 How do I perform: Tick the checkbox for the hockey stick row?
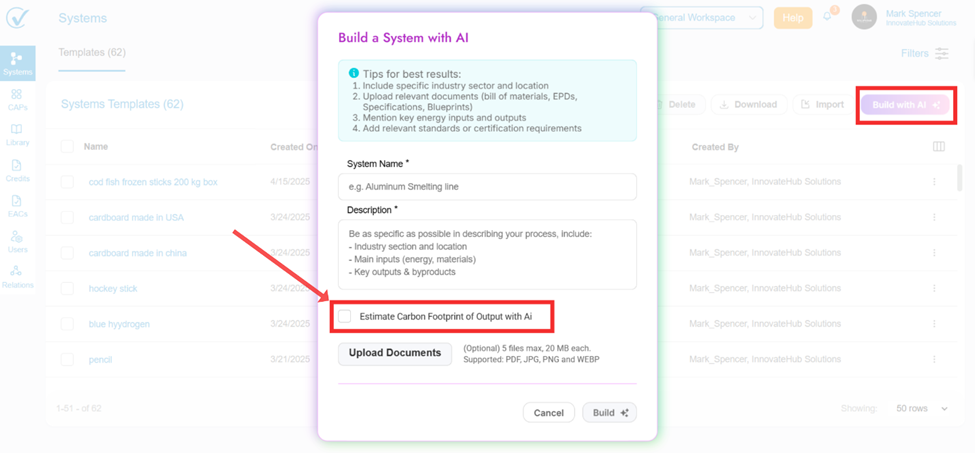(67, 288)
